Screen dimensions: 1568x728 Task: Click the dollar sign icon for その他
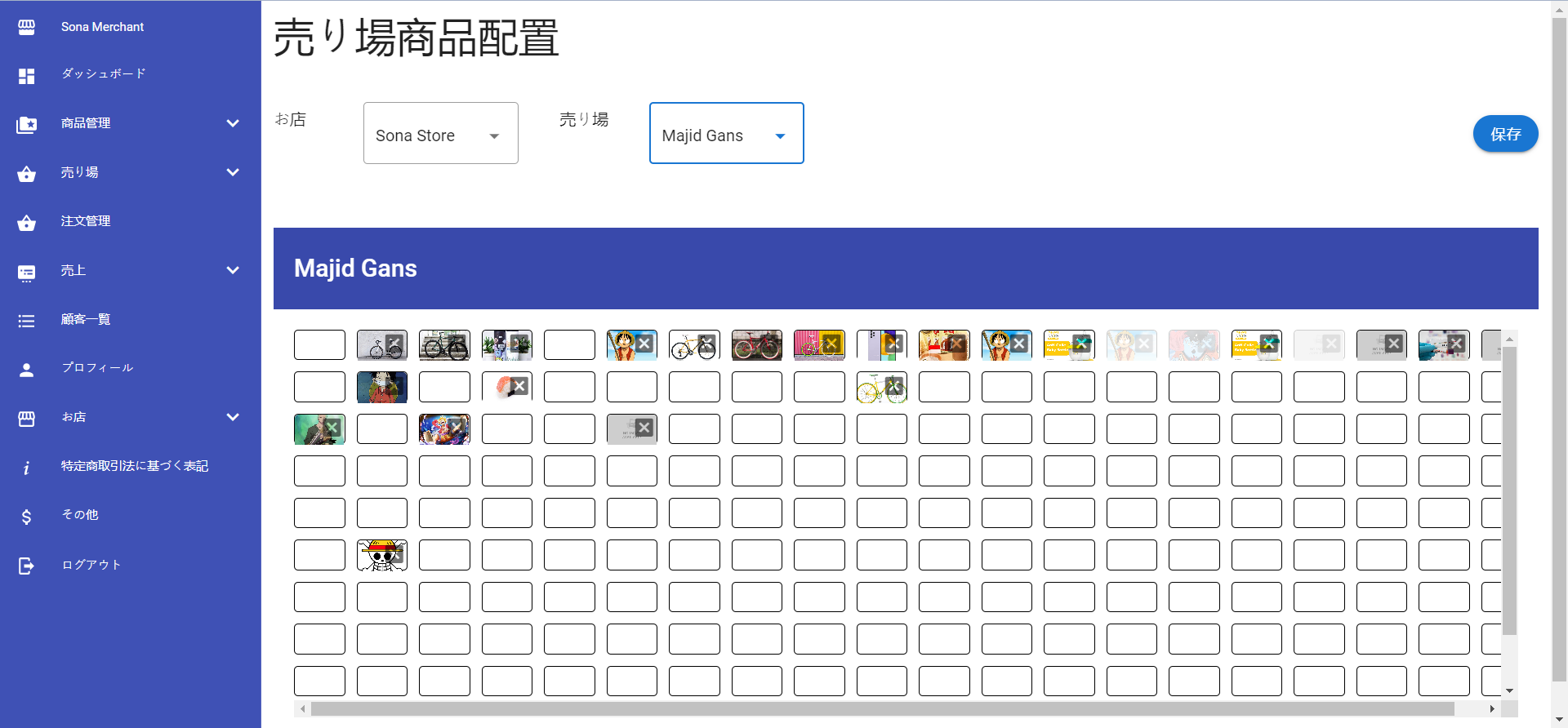(x=26, y=517)
